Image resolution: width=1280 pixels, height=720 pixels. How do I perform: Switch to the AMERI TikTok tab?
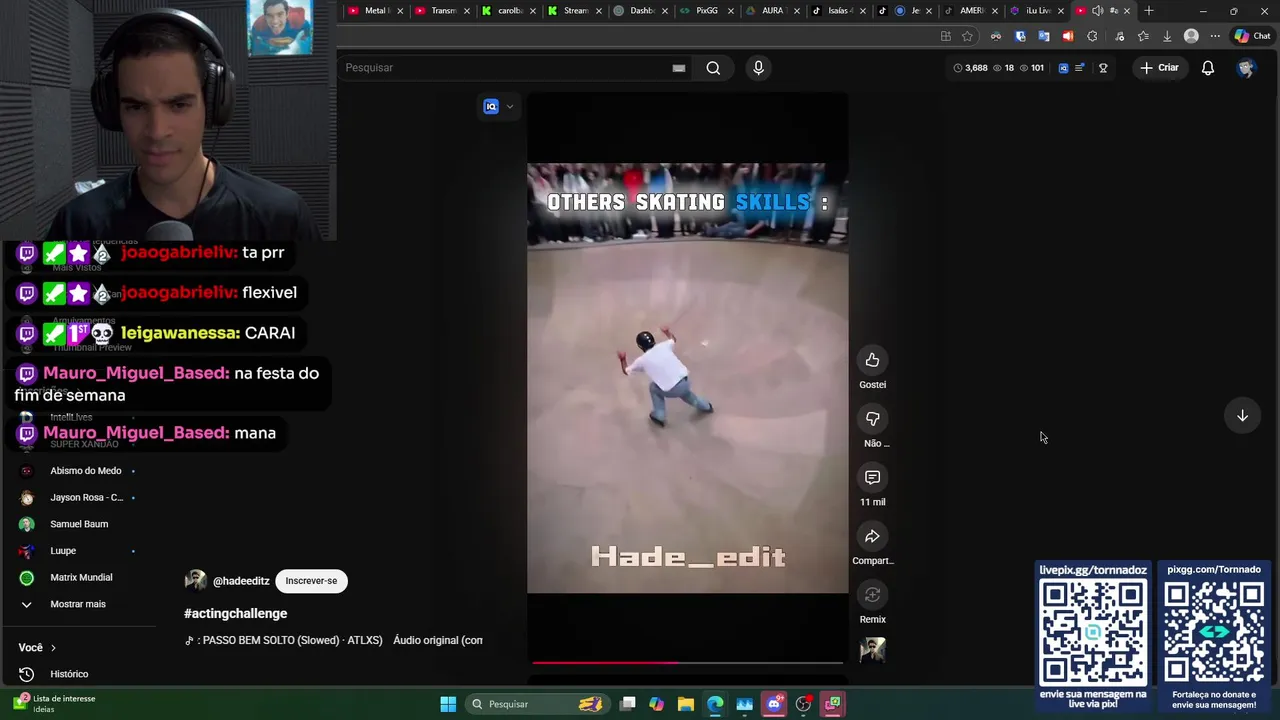[970, 11]
